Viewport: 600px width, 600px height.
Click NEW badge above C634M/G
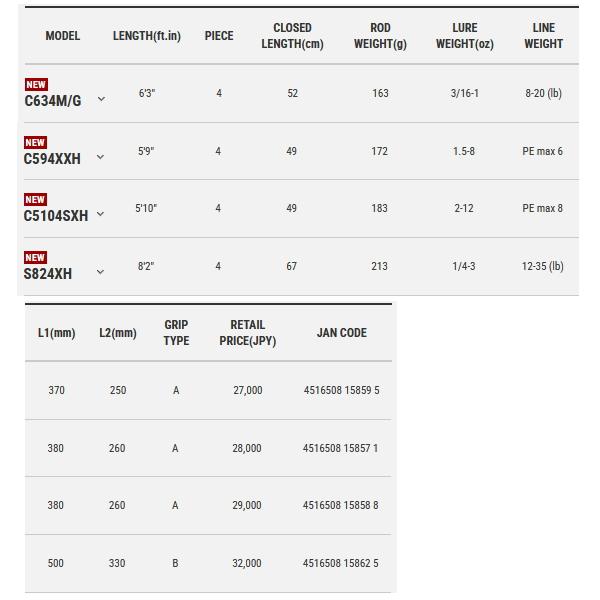tap(36, 85)
